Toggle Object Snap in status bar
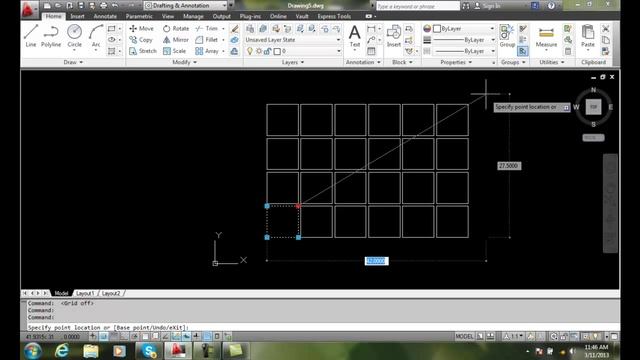This screenshot has height=360, width=640. point(145,336)
